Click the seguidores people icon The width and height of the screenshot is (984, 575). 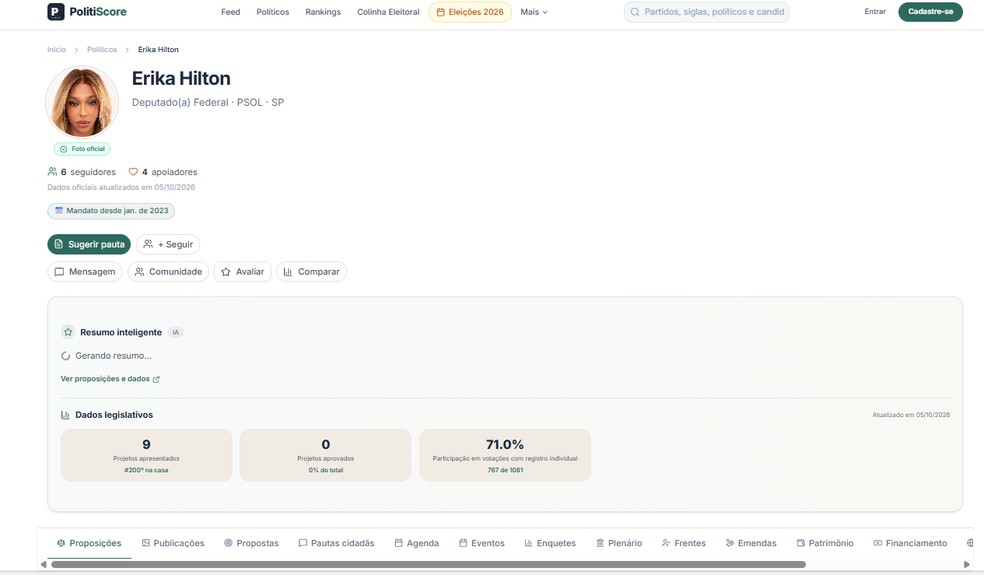point(52,171)
